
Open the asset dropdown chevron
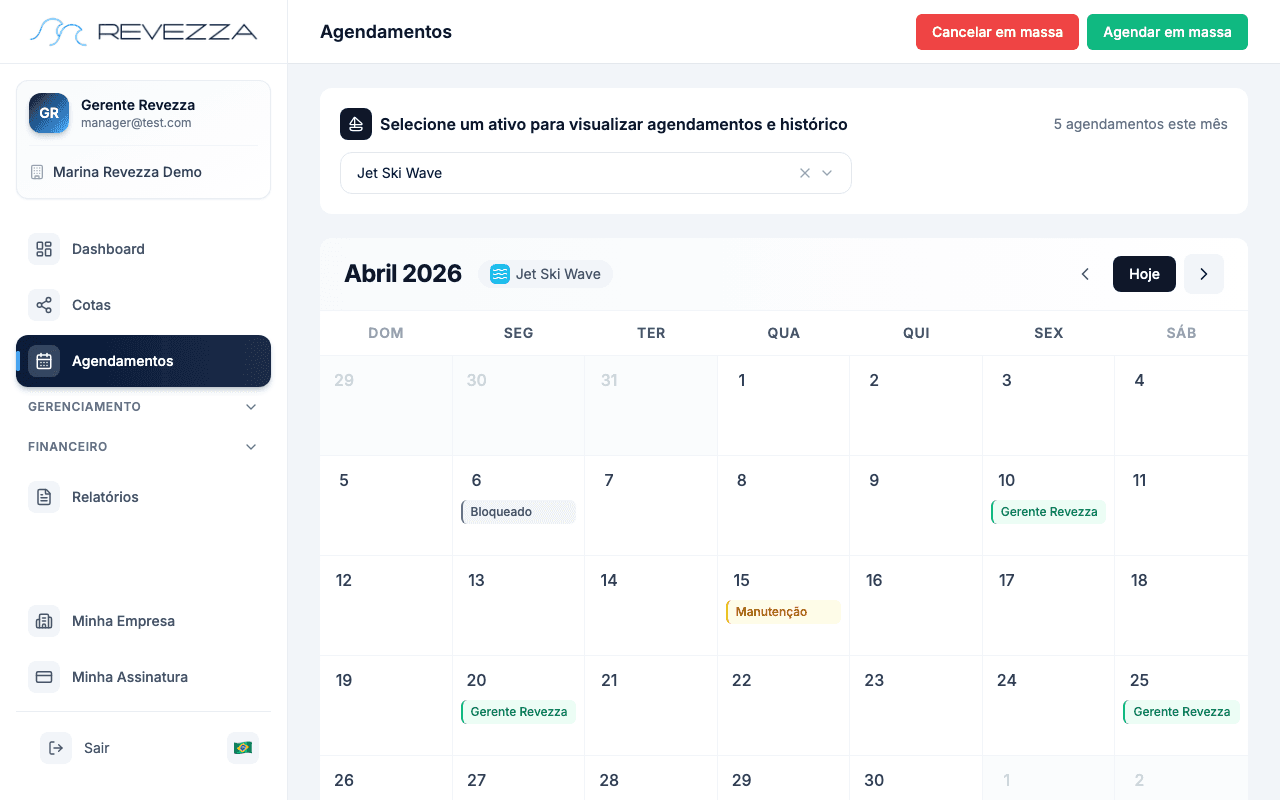pos(827,173)
